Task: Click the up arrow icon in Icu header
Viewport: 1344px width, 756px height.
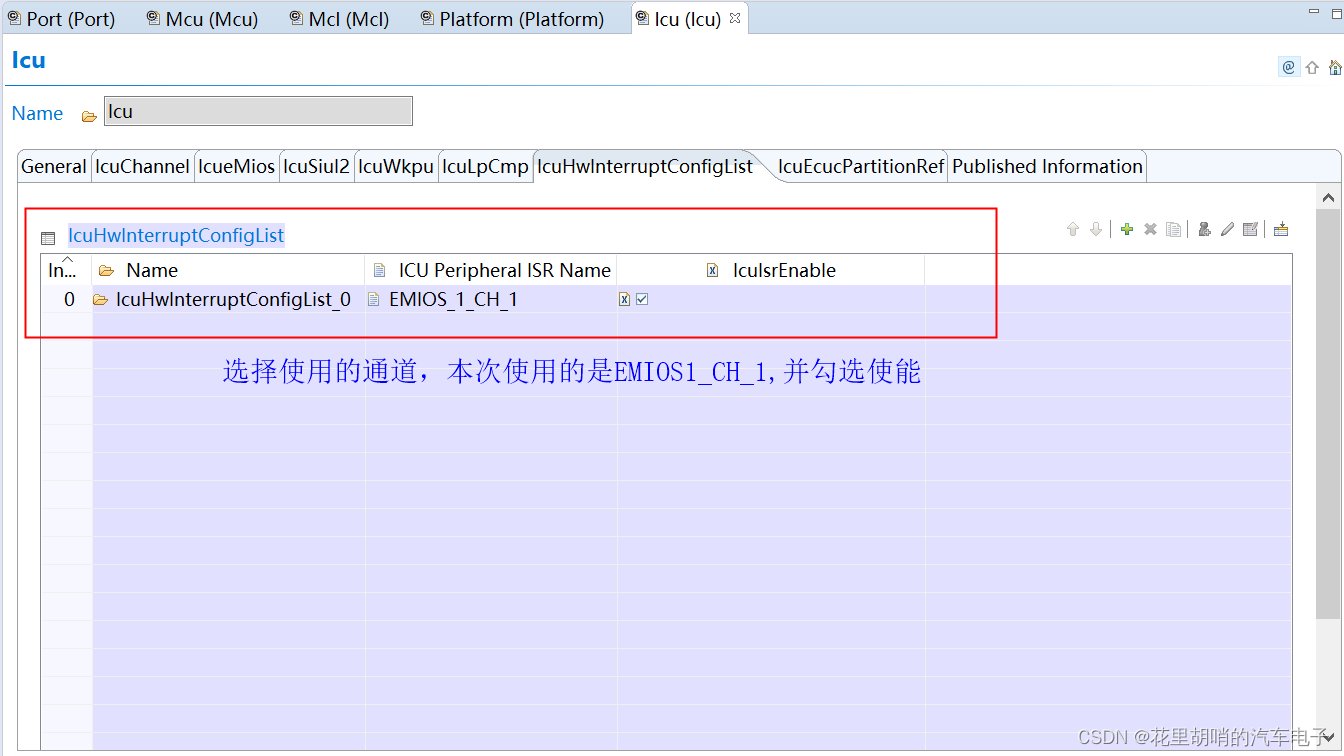Action: coord(1312,68)
